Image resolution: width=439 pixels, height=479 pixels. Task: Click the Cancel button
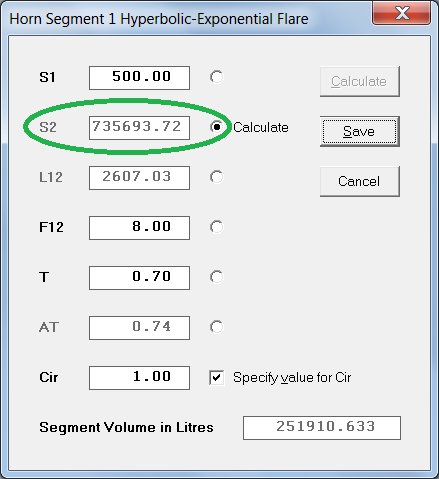(360, 182)
